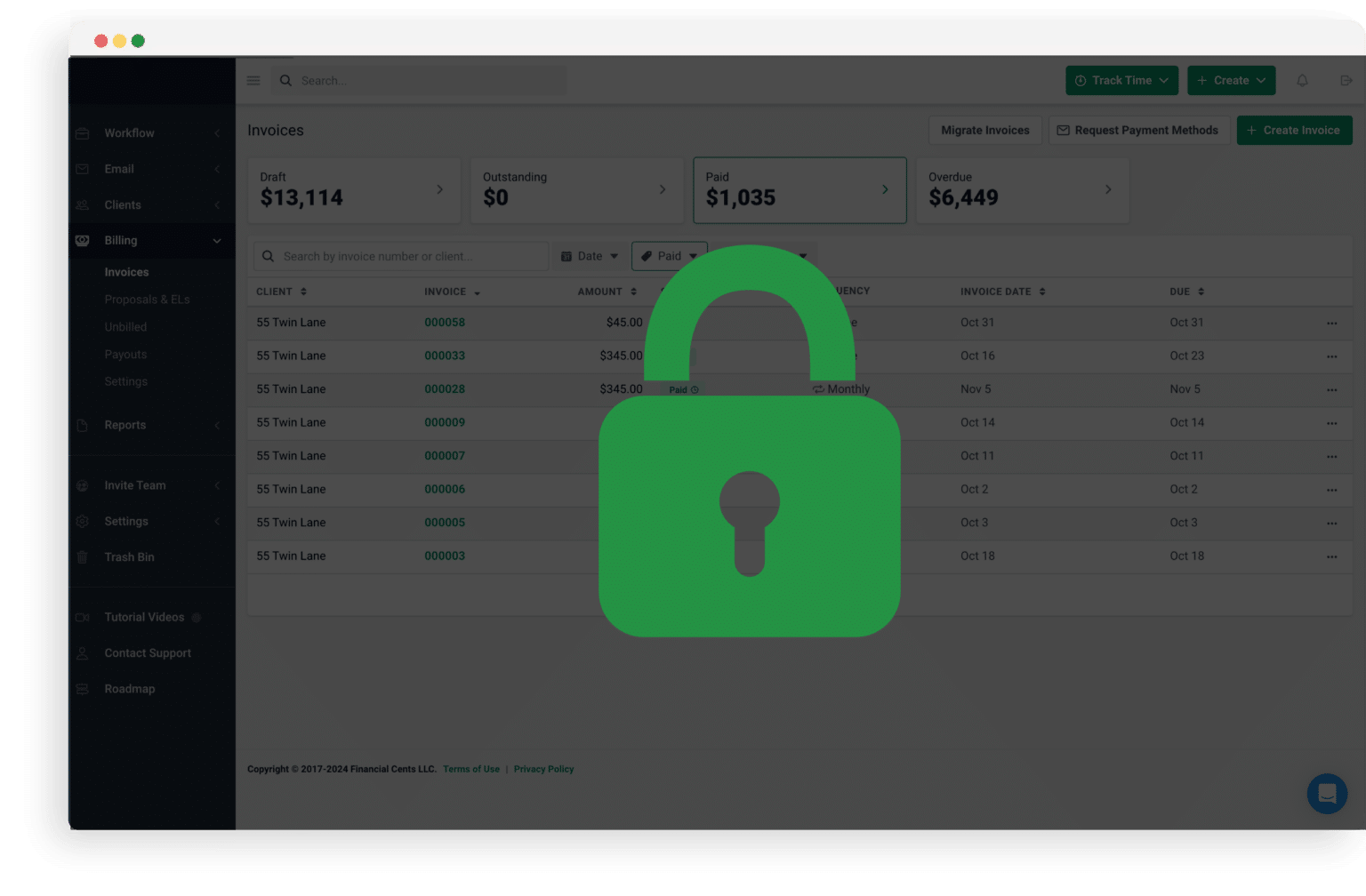Image resolution: width=1366 pixels, height=896 pixels.
Task: Click the Settings gear icon in sidebar
Action: [x=83, y=522]
